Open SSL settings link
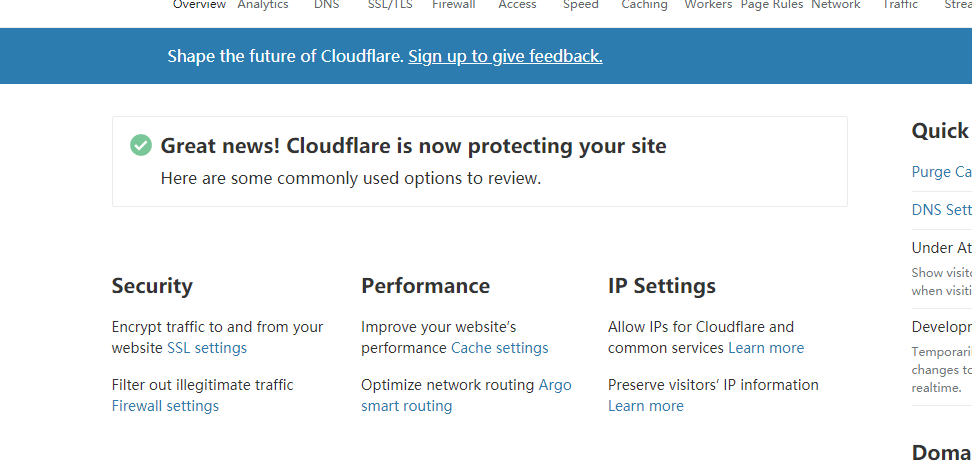The width and height of the screenshot is (972, 464). click(207, 348)
